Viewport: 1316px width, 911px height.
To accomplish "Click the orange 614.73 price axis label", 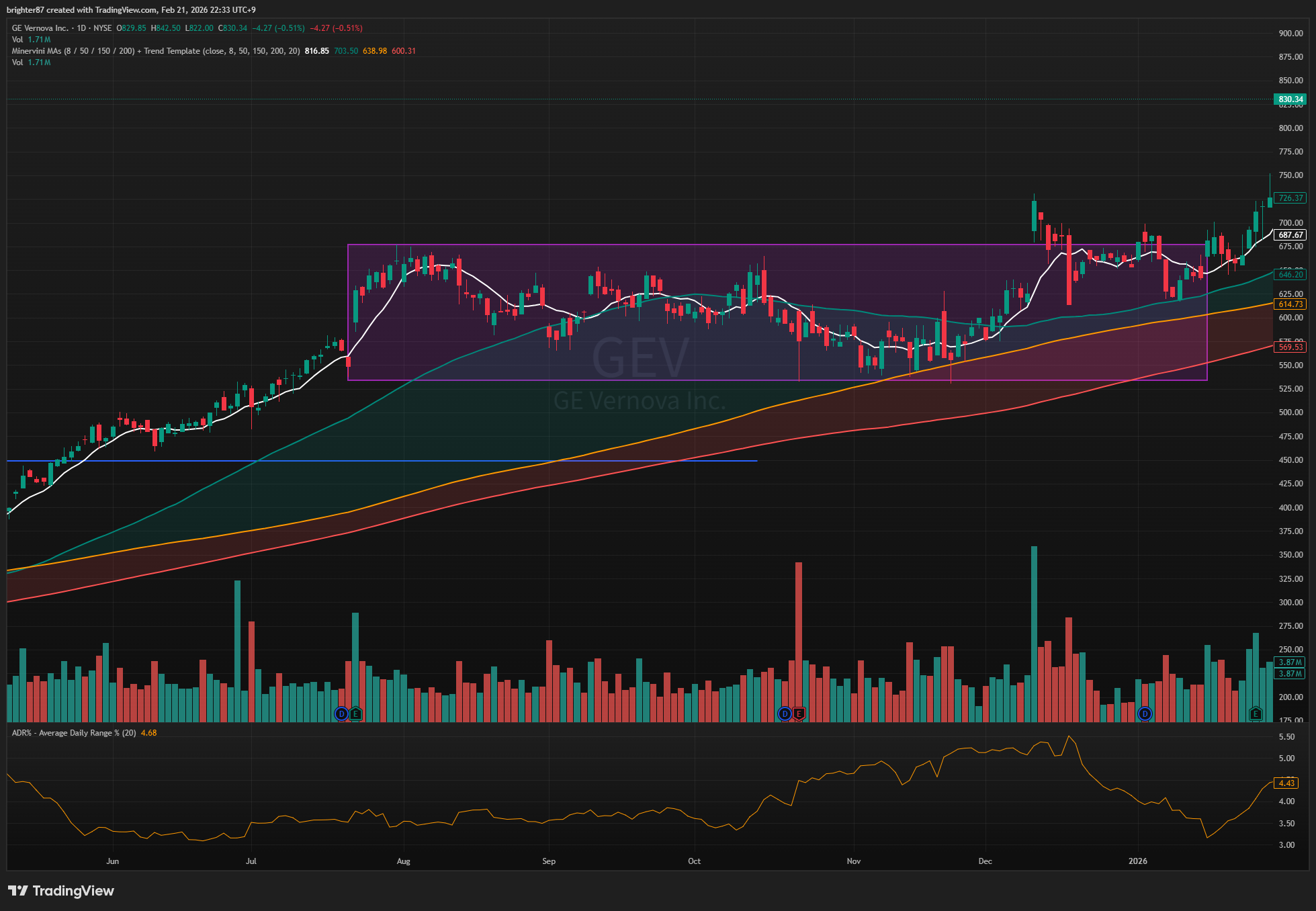I will (x=1290, y=304).
